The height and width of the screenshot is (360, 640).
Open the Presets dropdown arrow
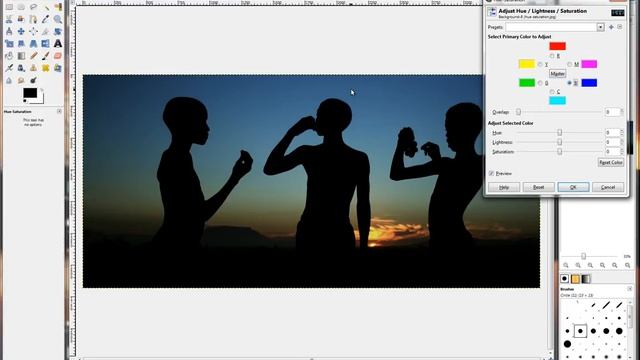click(600, 27)
